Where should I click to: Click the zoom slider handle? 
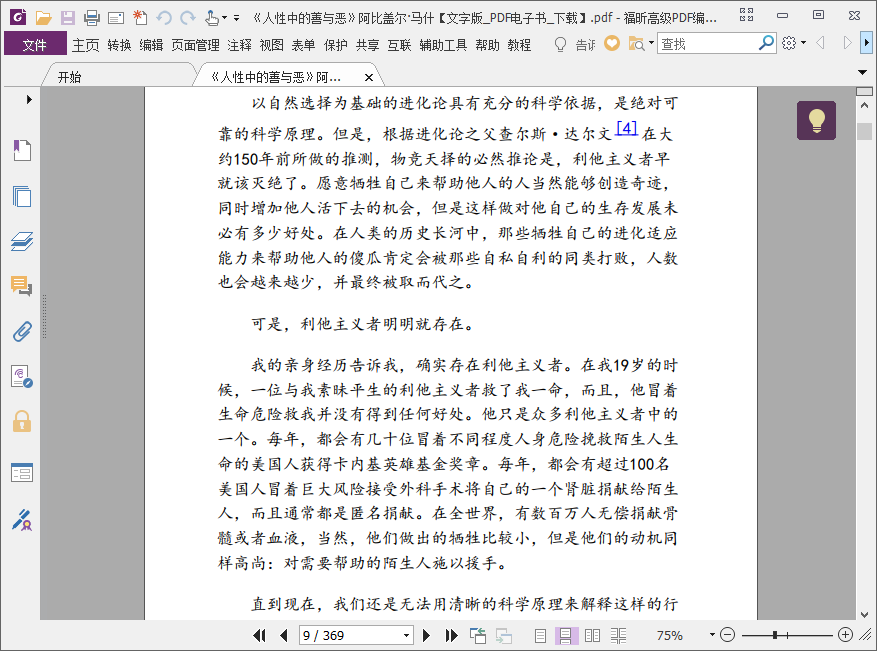pyautogui.click(x=775, y=635)
